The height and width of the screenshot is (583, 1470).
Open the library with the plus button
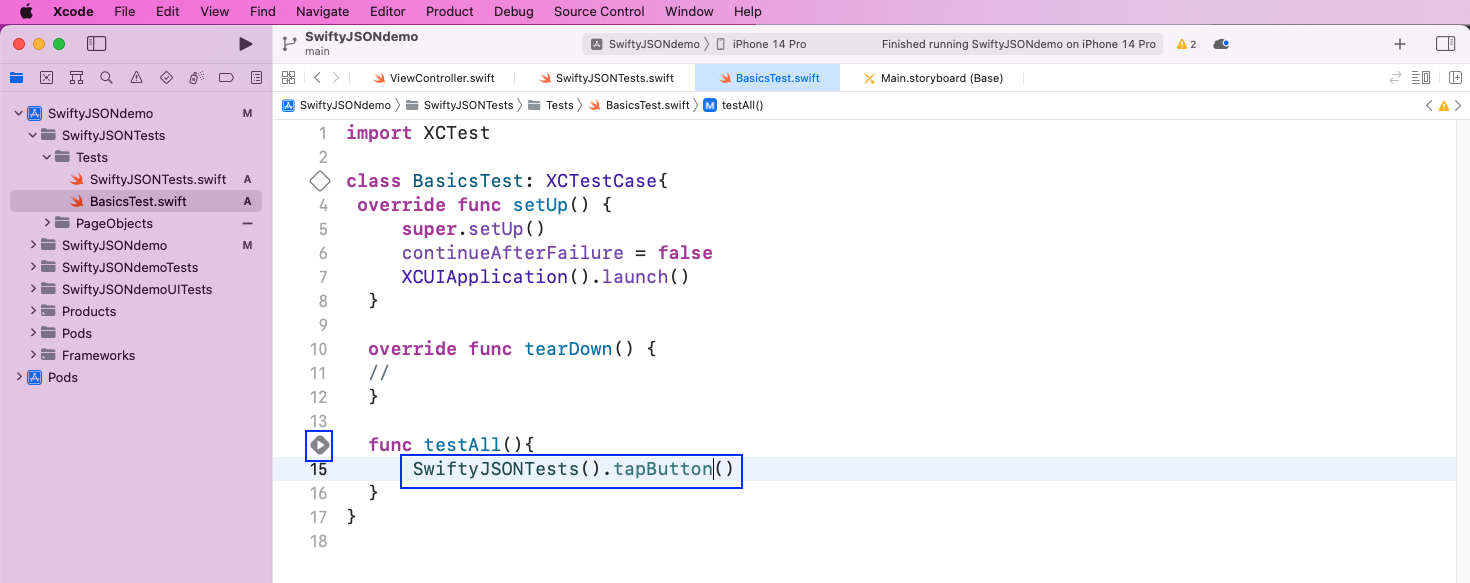(x=1400, y=44)
